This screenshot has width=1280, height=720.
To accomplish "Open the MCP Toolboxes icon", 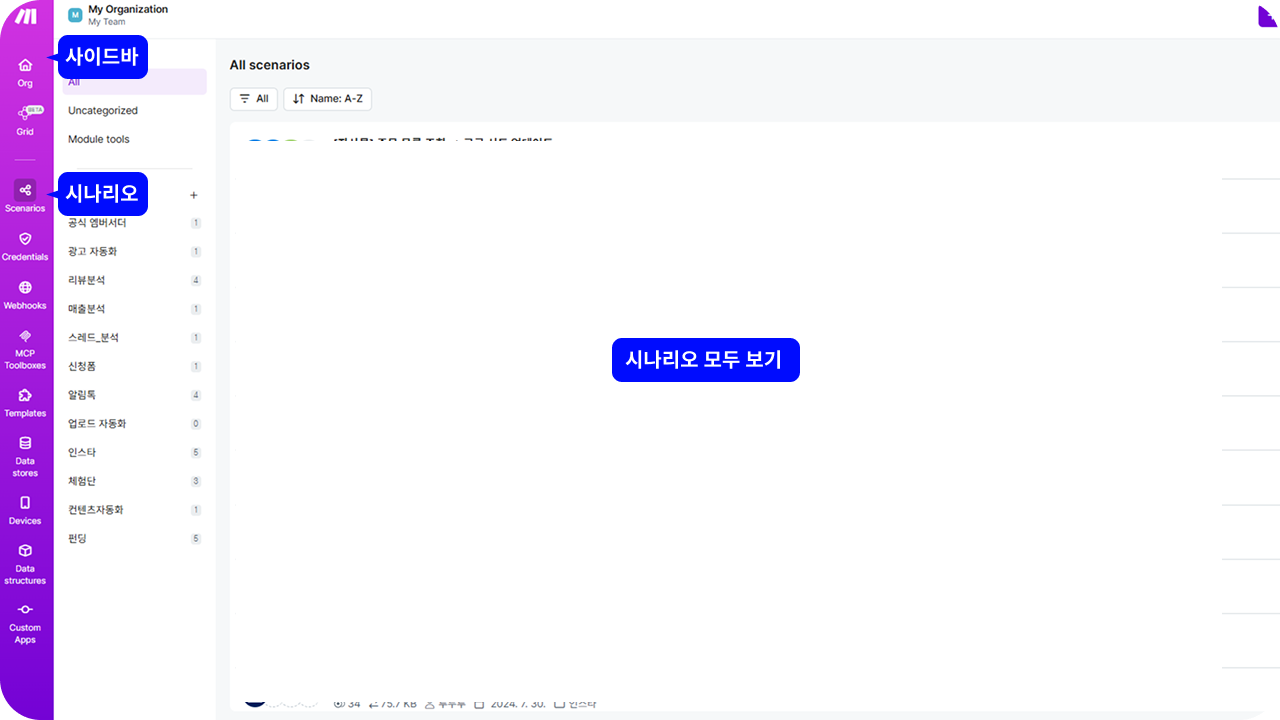I will [x=25, y=336].
